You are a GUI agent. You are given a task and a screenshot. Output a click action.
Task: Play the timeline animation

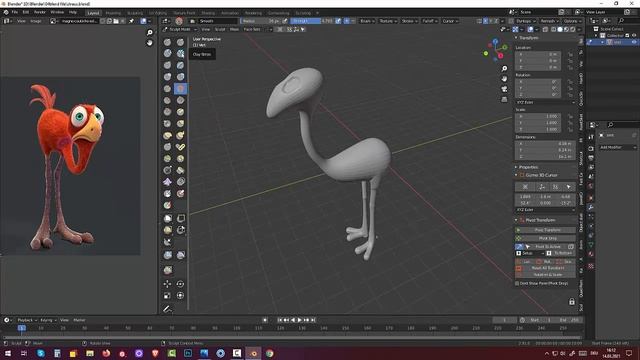pyautogui.click(x=299, y=320)
